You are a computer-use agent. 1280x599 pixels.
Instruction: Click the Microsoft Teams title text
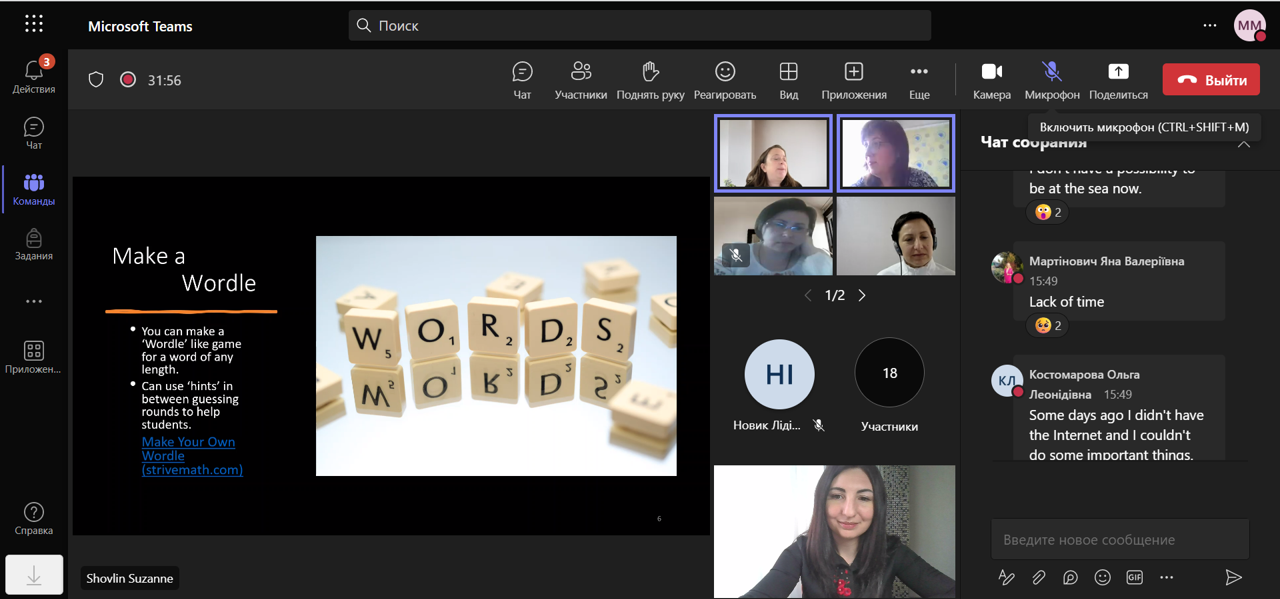tap(140, 26)
